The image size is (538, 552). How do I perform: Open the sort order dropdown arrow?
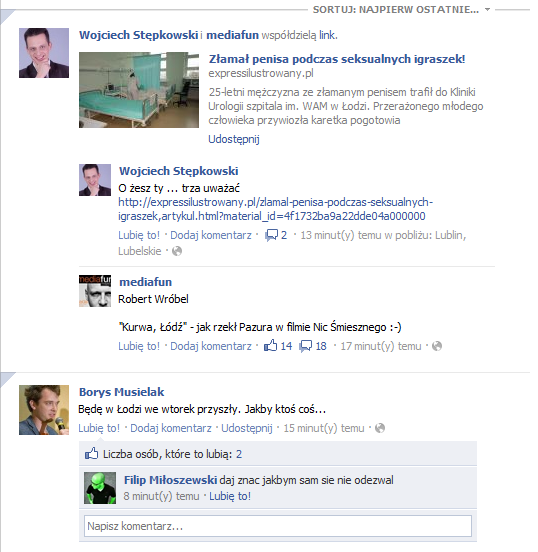[487, 10]
